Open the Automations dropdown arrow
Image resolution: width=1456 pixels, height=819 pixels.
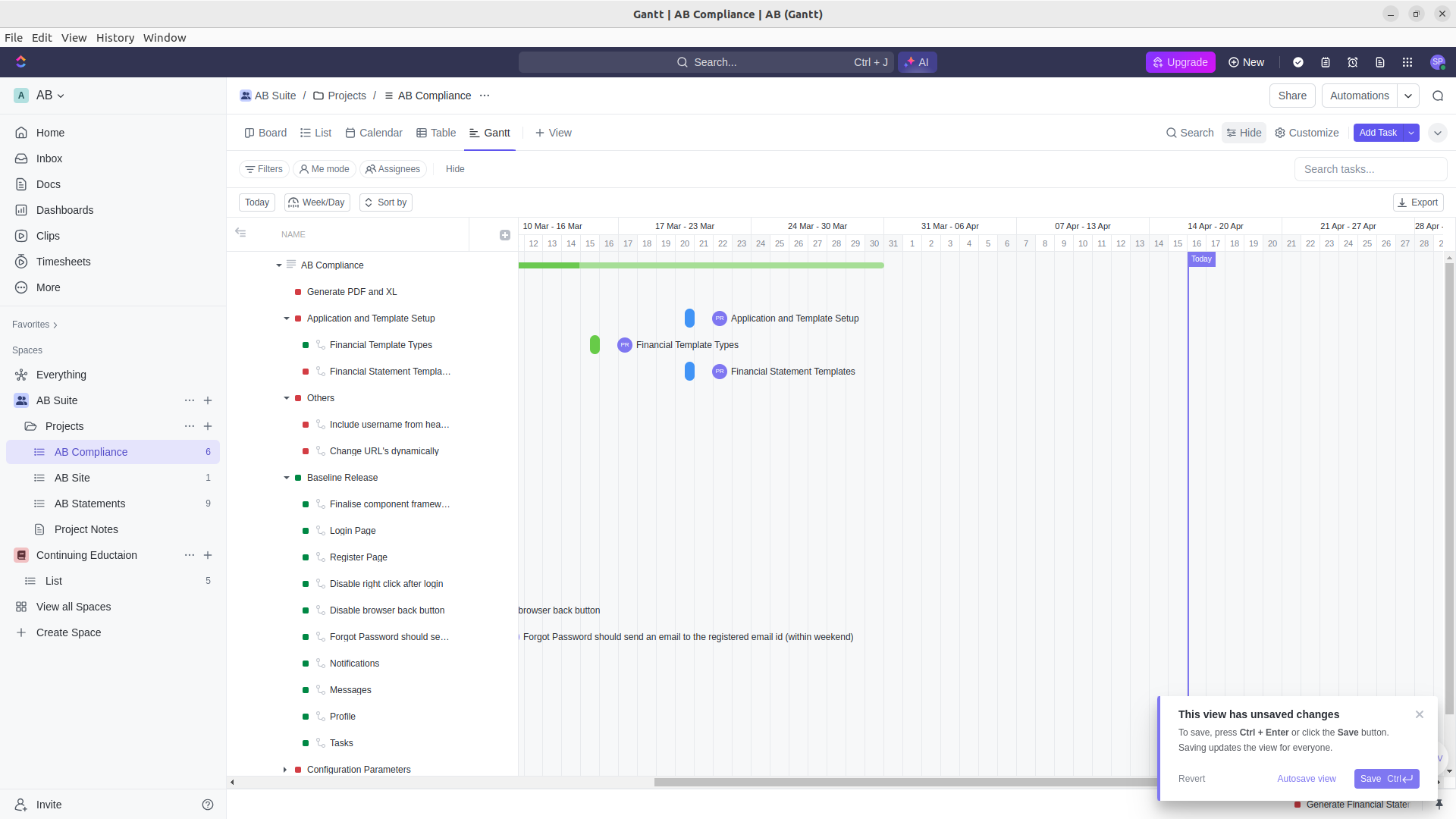coord(1409,96)
